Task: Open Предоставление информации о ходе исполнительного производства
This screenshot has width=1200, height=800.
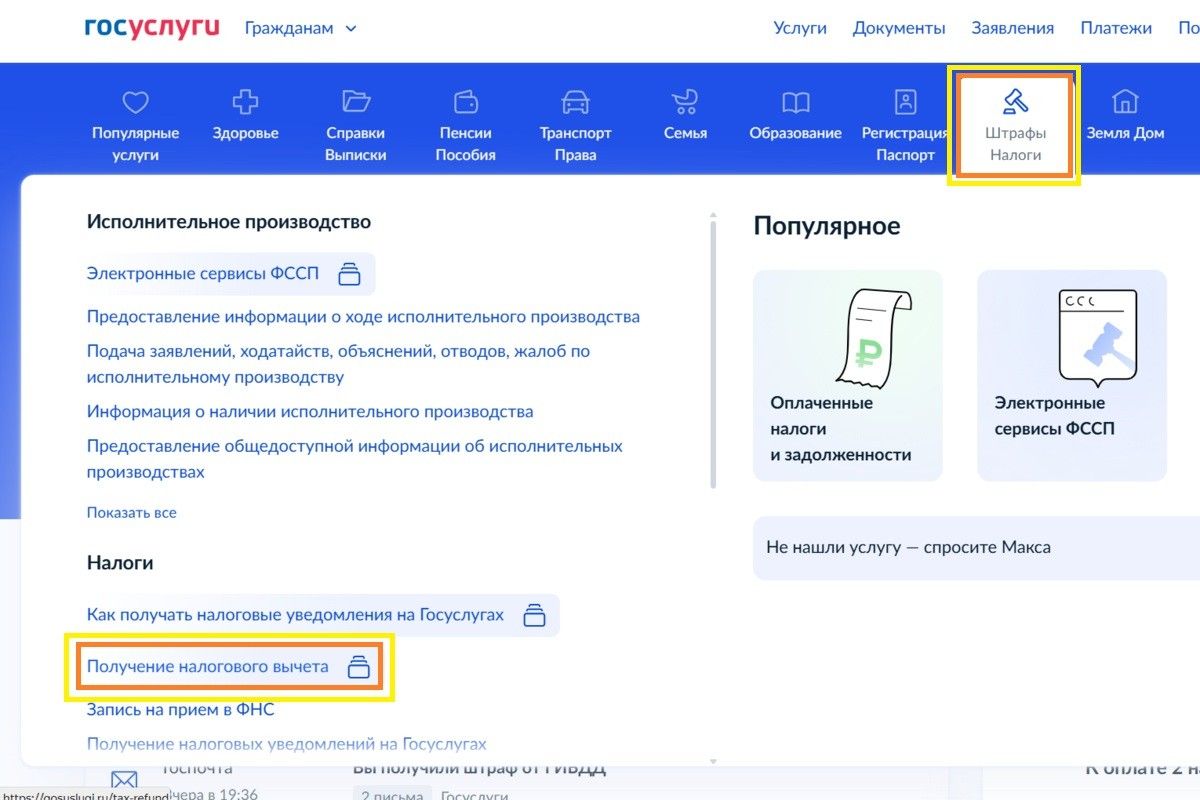Action: pos(363,317)
